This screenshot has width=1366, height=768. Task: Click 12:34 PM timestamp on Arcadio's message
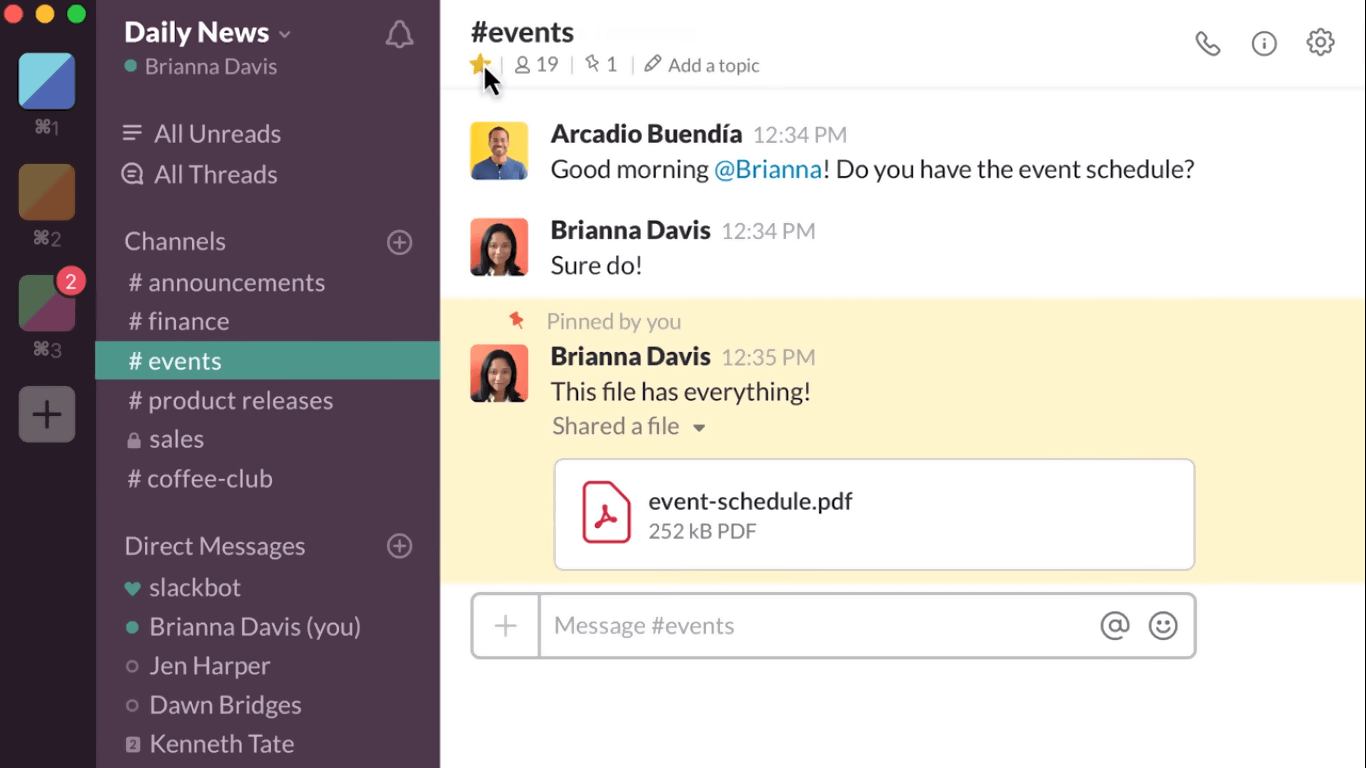click(800, 135)
